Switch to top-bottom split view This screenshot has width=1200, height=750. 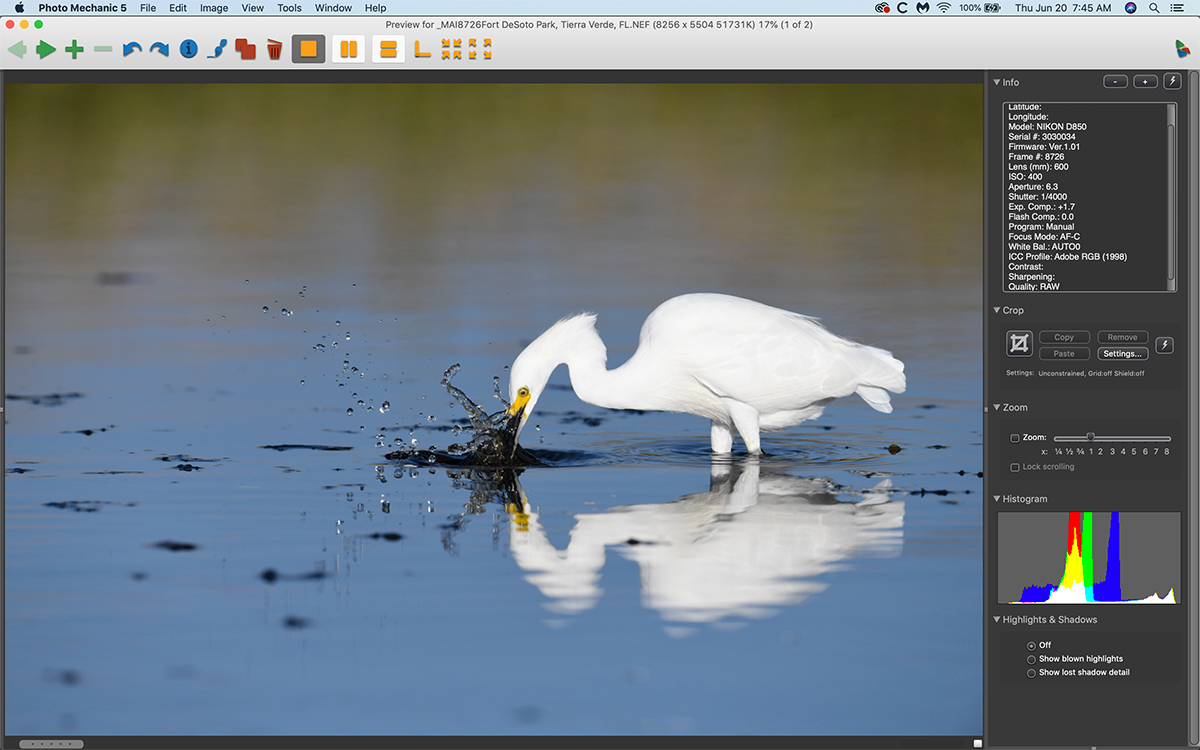(x=389, y=49)
